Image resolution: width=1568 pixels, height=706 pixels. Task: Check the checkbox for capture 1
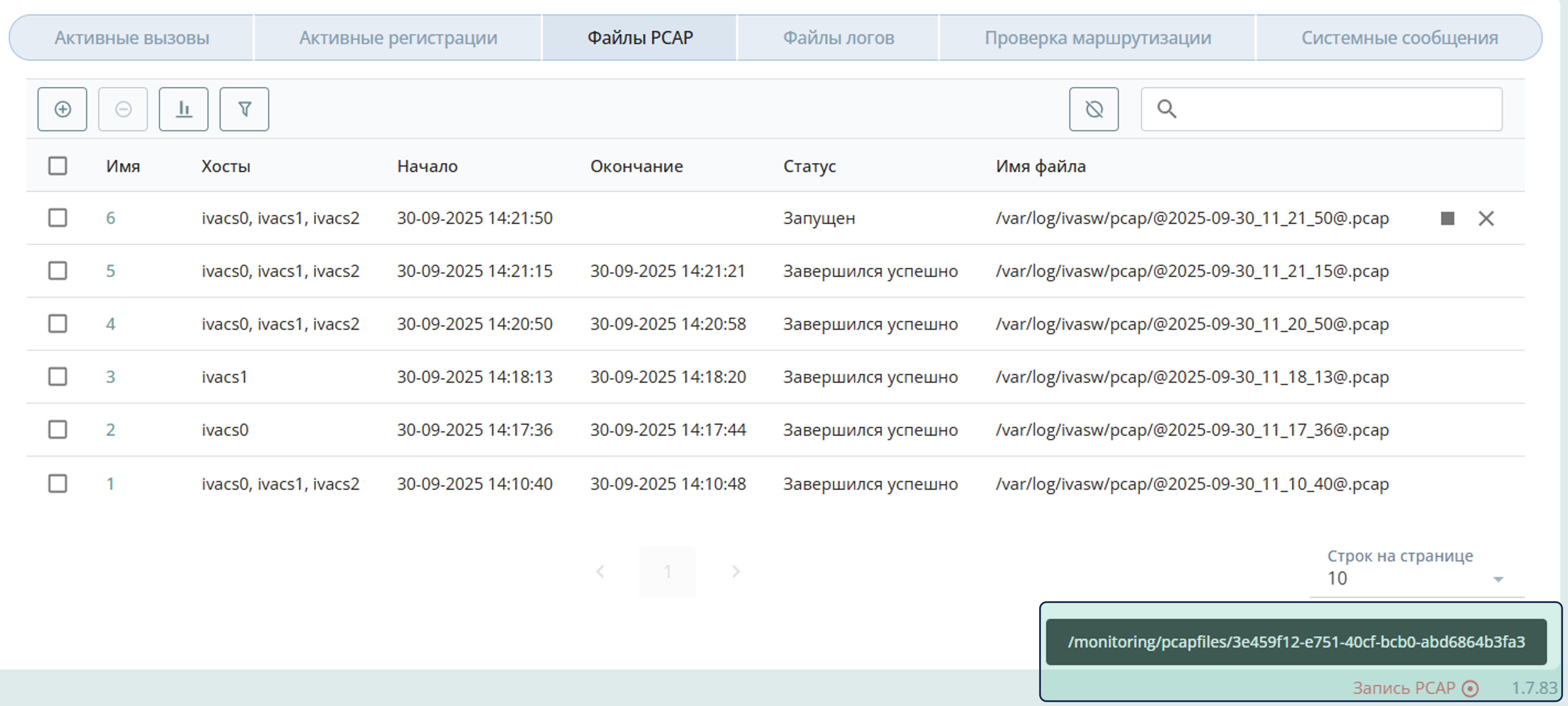(x=57, y=483)
